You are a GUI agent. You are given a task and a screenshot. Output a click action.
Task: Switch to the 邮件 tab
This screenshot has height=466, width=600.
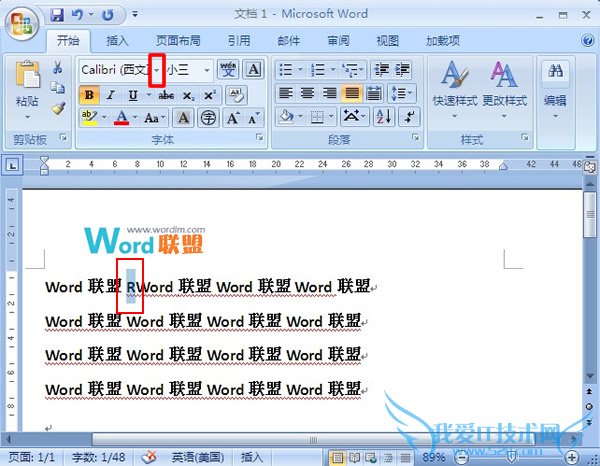[289, 41]
